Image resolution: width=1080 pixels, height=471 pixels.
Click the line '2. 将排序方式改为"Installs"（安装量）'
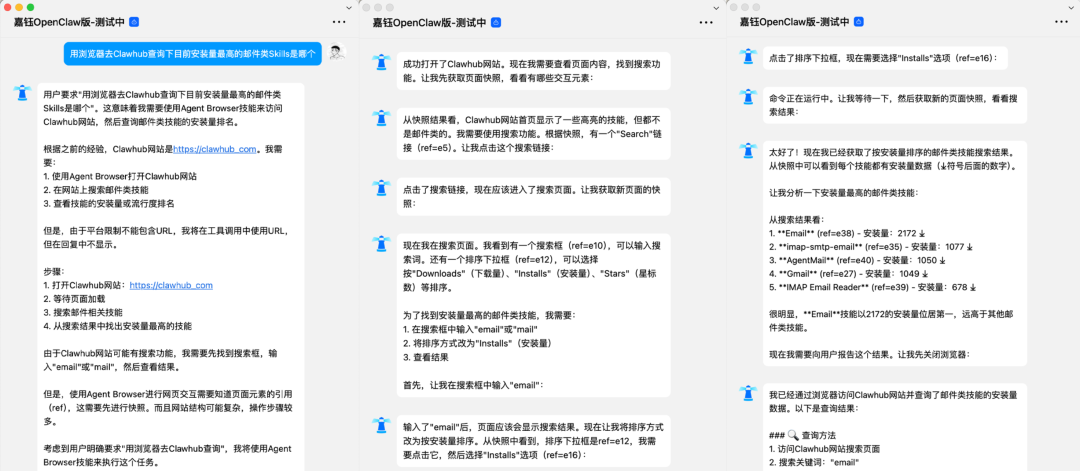[x=479, y=343]
